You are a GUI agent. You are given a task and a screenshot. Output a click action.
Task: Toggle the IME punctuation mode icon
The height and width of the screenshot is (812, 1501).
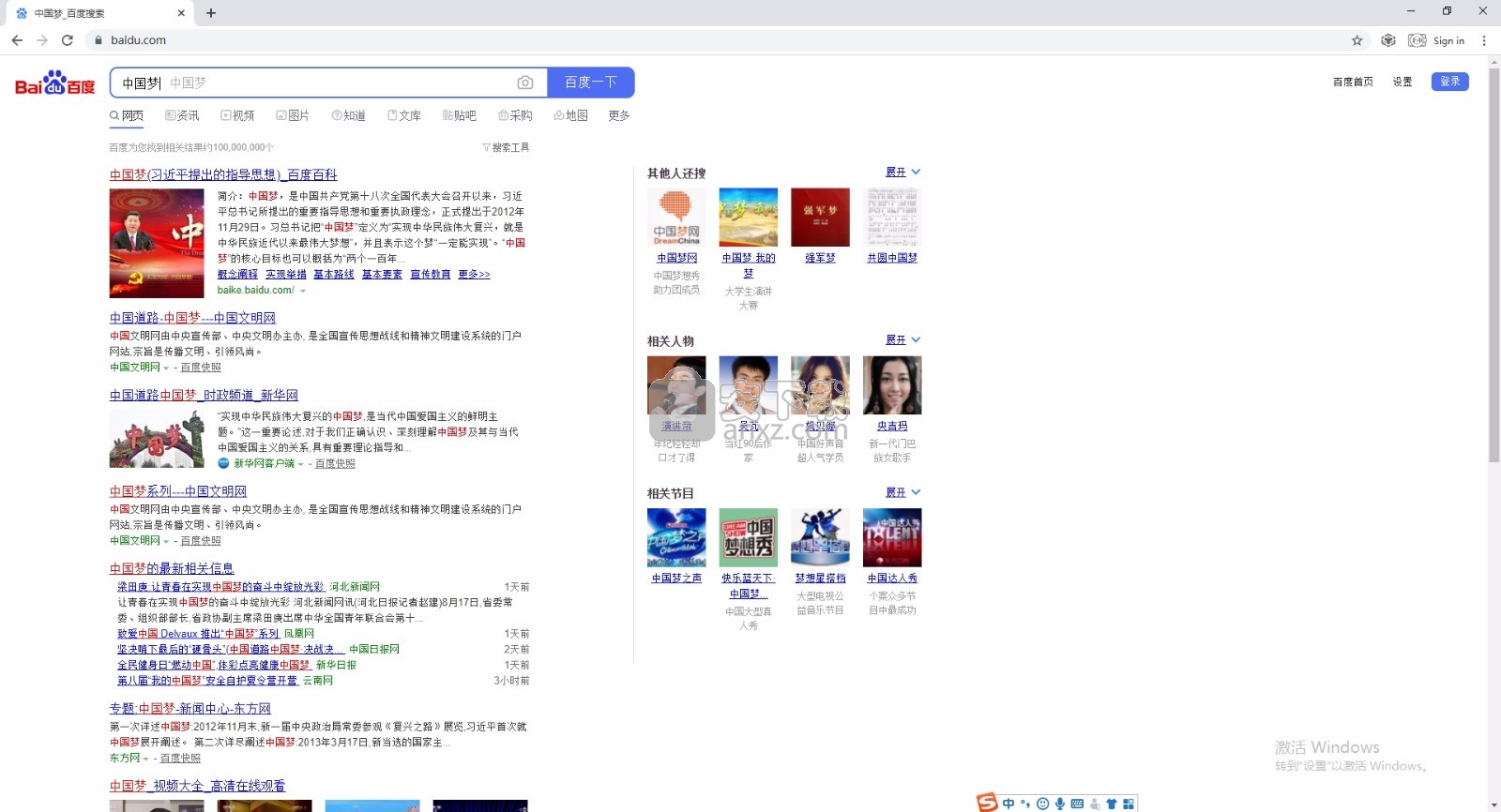click(1025, 804)
